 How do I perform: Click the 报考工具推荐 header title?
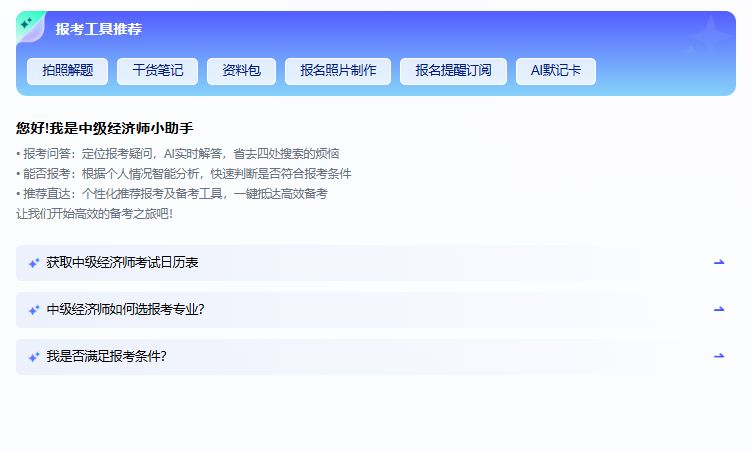tap(99, 29)
